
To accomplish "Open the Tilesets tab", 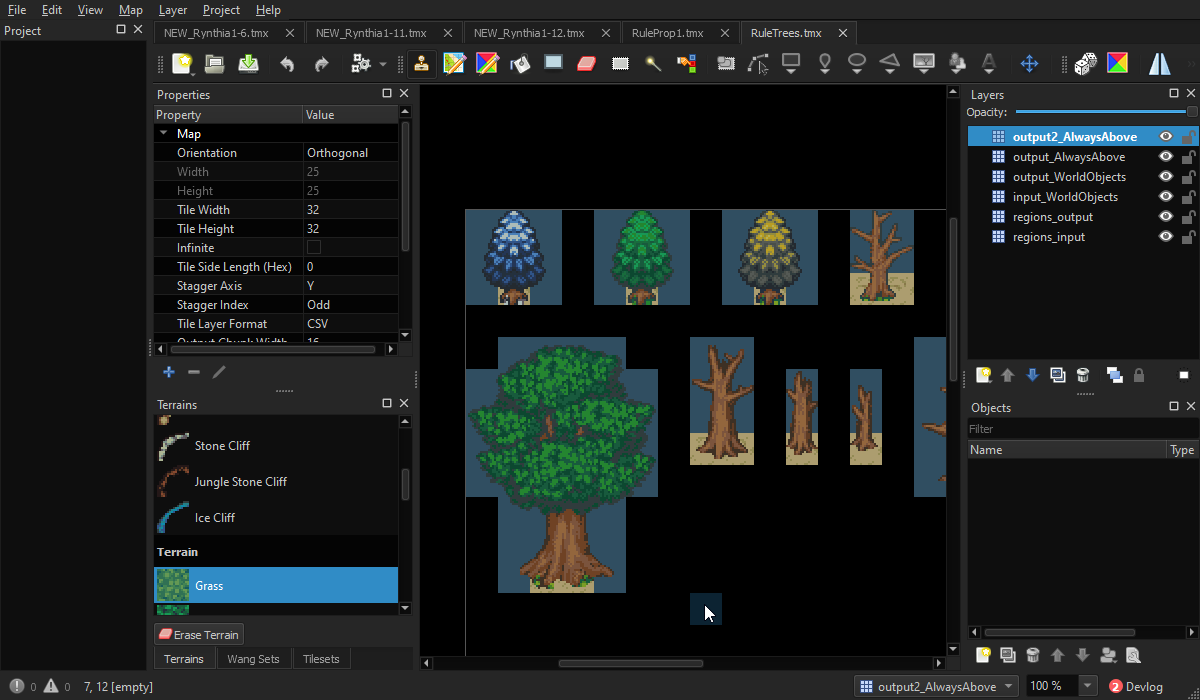I will coord(321,659).
